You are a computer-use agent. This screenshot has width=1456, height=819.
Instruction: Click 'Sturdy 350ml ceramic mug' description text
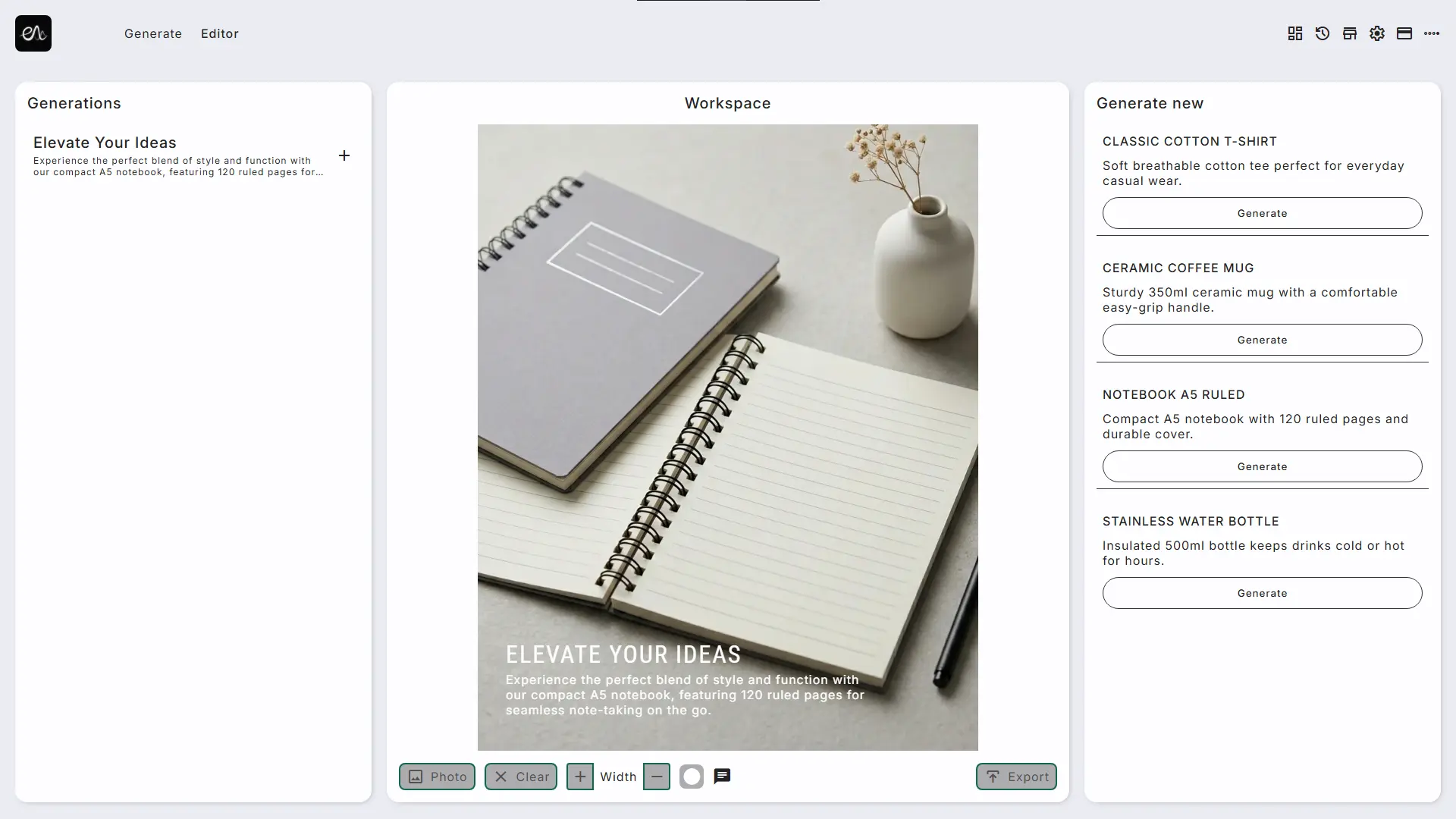click(x=1250, y=300)
